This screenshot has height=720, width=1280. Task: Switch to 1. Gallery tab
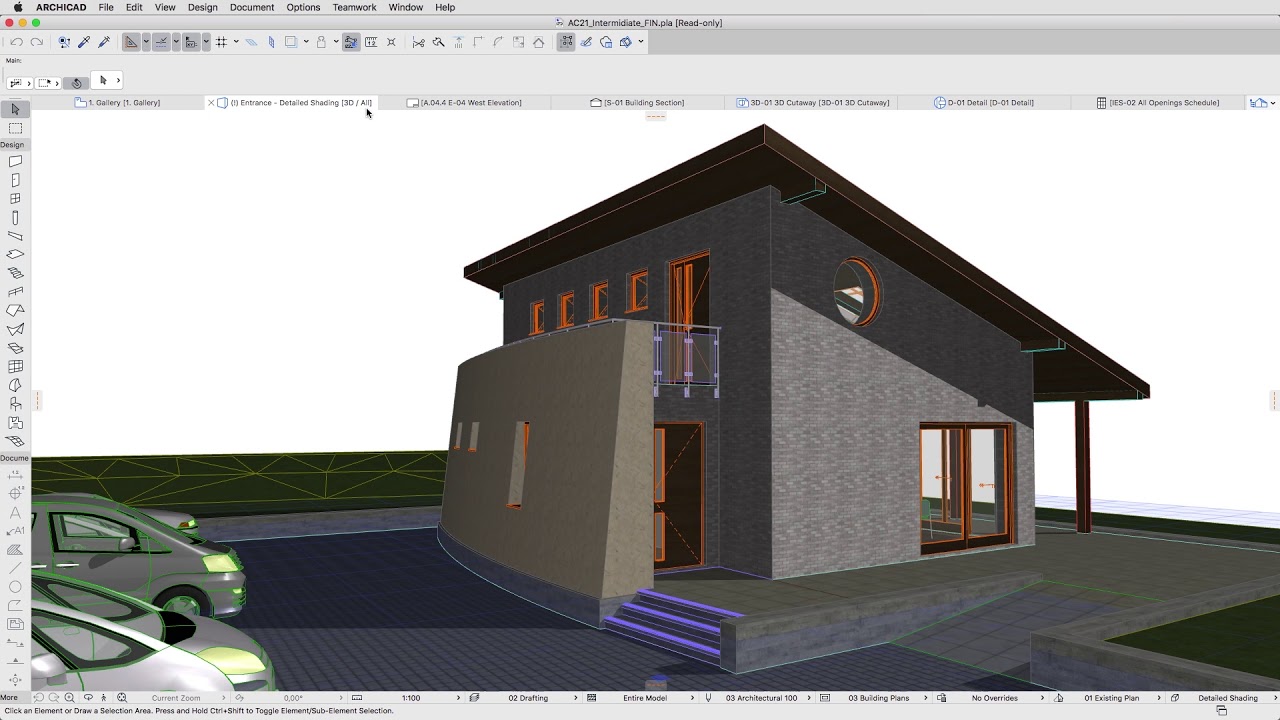(117, 102)
